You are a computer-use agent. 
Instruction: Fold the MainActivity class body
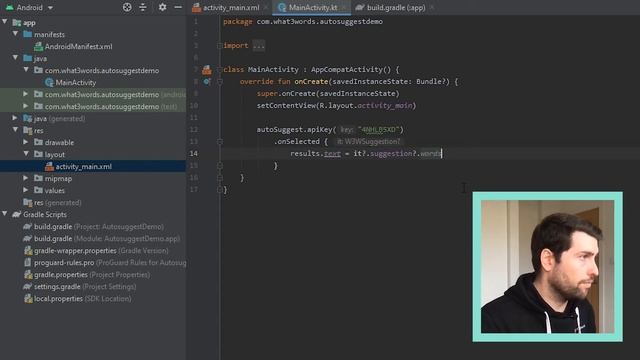point(220,70)
